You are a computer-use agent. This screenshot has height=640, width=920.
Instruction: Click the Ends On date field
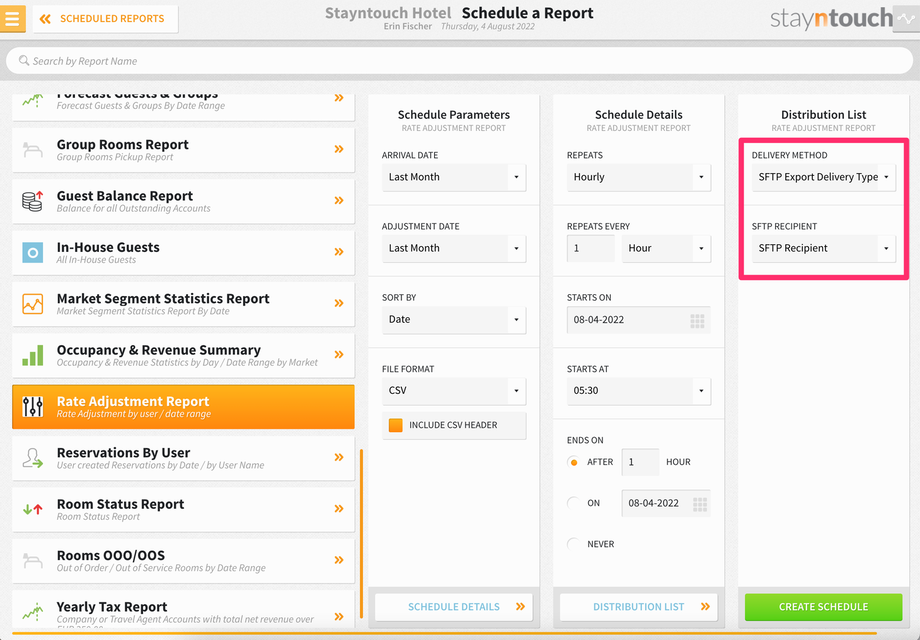click(666, 503)
